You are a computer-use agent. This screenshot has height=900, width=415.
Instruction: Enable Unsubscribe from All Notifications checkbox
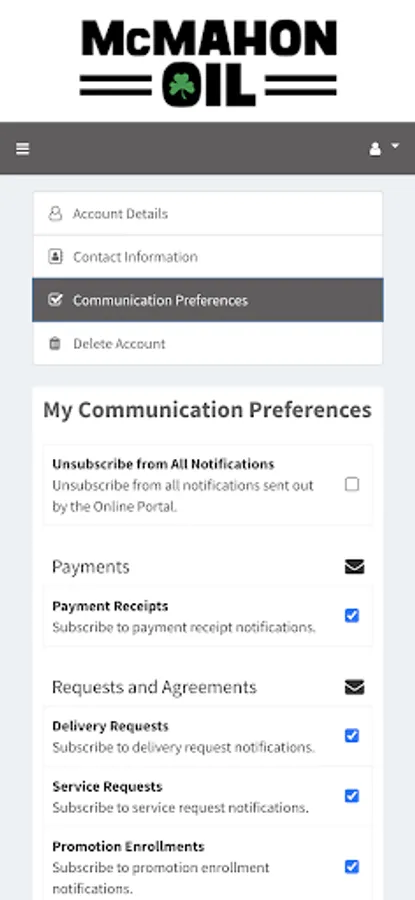click(x=352, y=484)
